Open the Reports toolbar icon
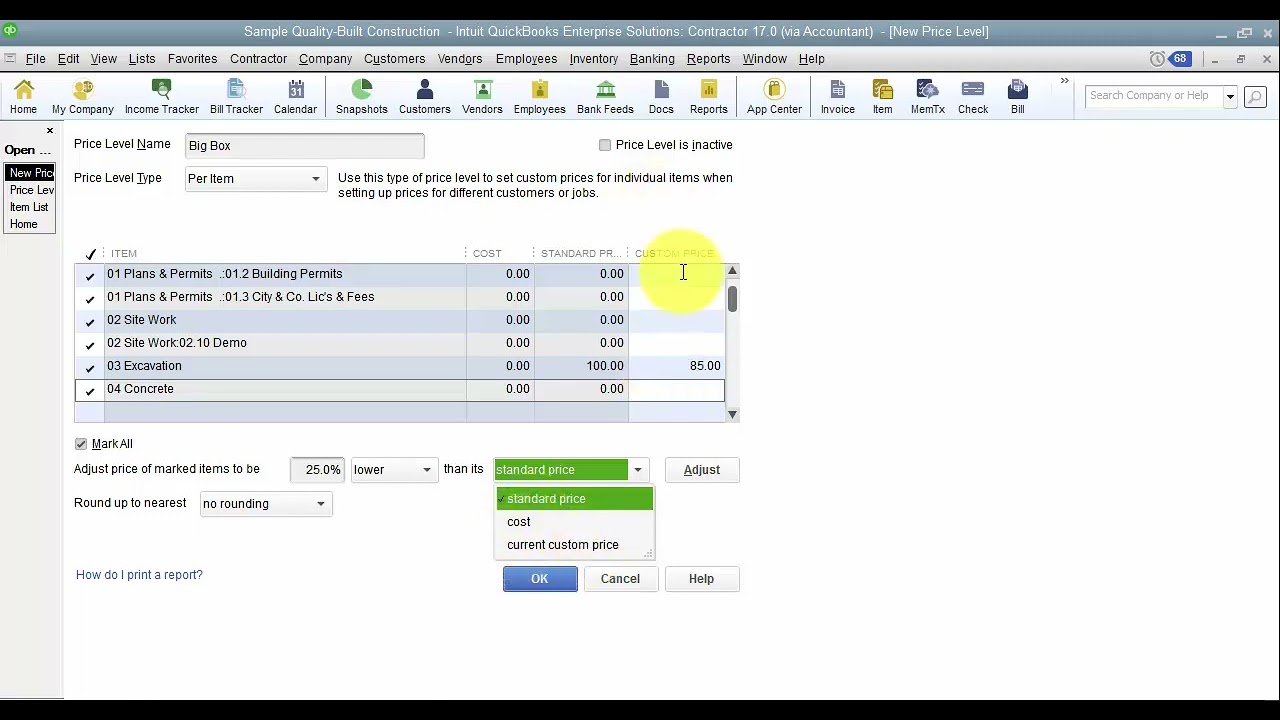 [x=708, y=97]
